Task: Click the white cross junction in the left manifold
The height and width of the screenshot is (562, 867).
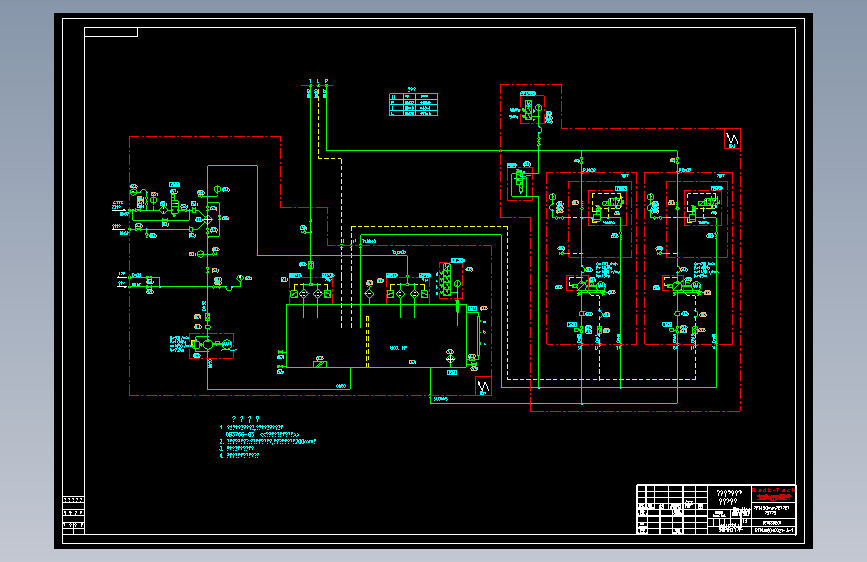Action: [x=208, y=219]
